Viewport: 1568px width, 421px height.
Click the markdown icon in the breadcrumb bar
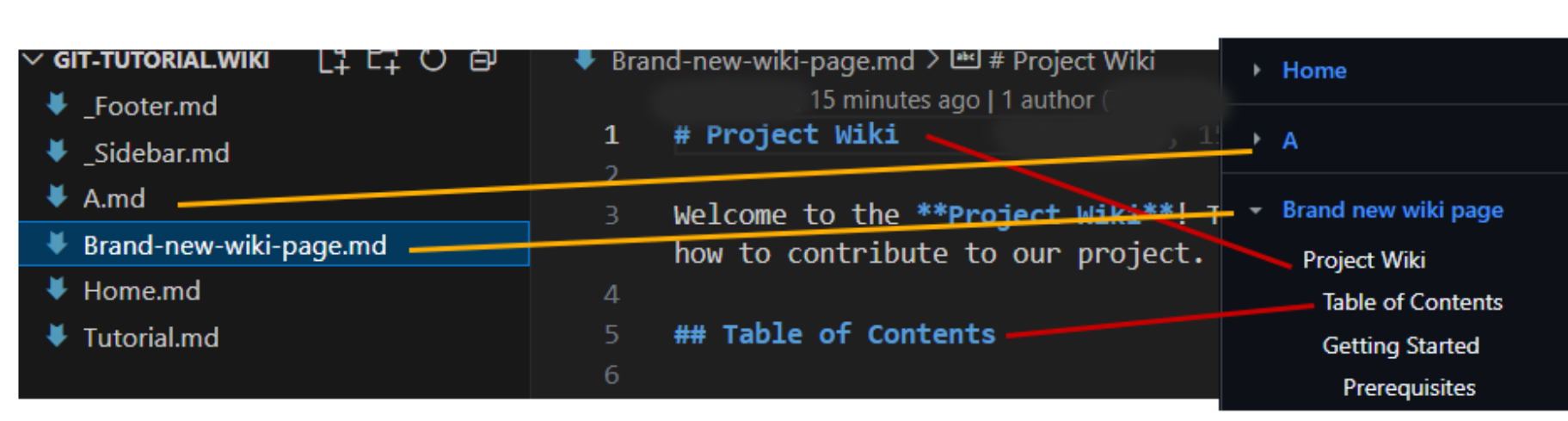click(x=586, y=60)
